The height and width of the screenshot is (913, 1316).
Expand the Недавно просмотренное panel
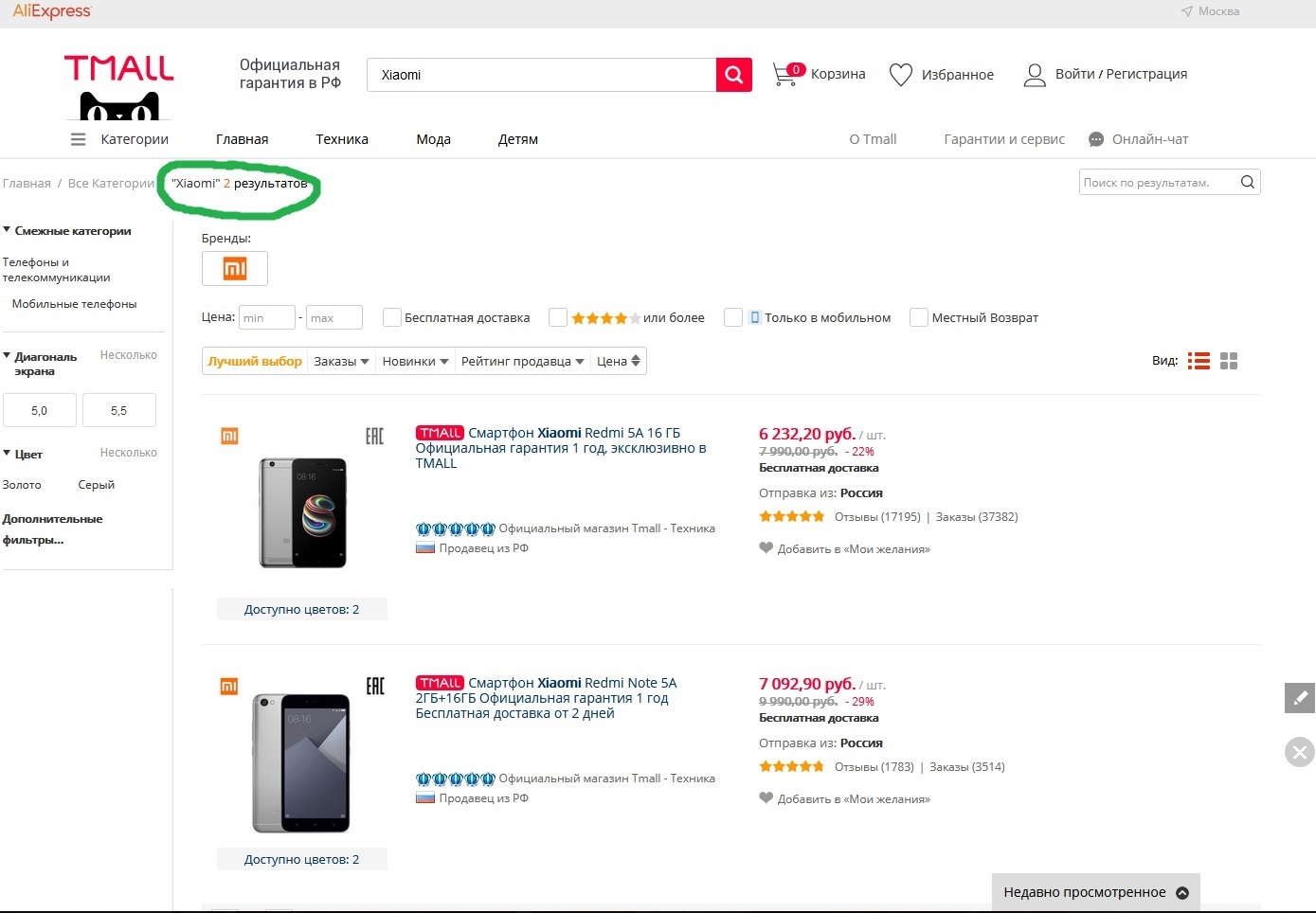tap(1095, 892)
